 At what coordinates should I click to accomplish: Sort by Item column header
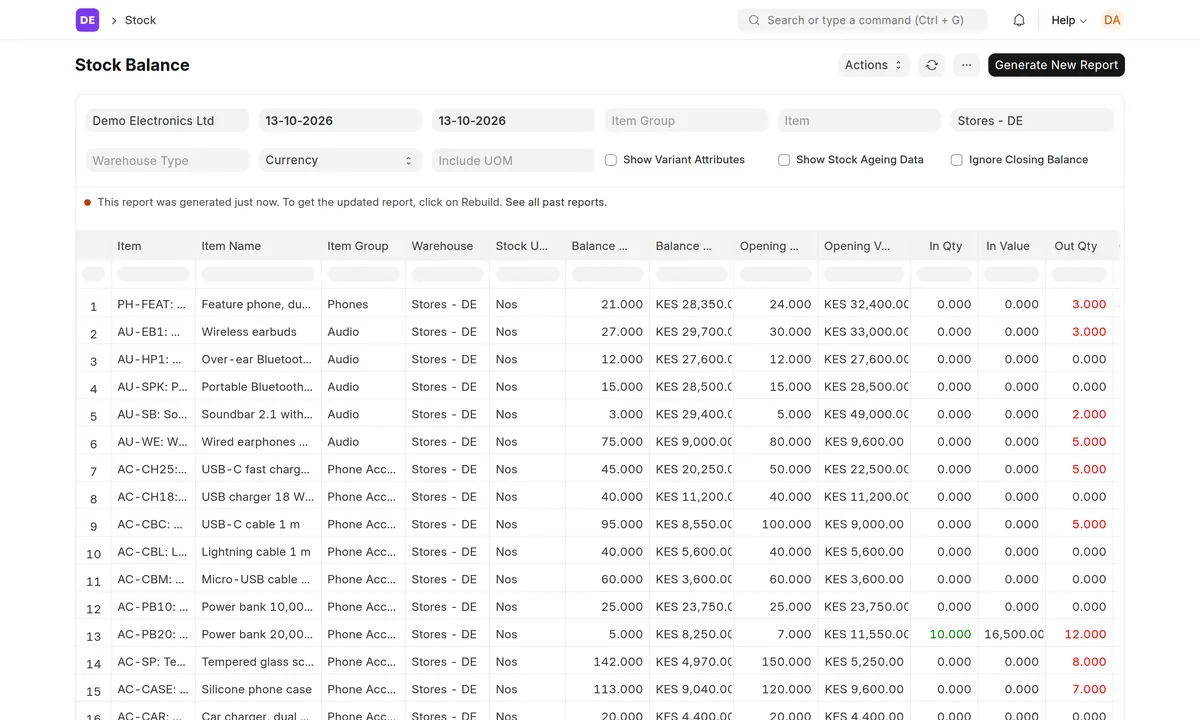pos(152,246)
